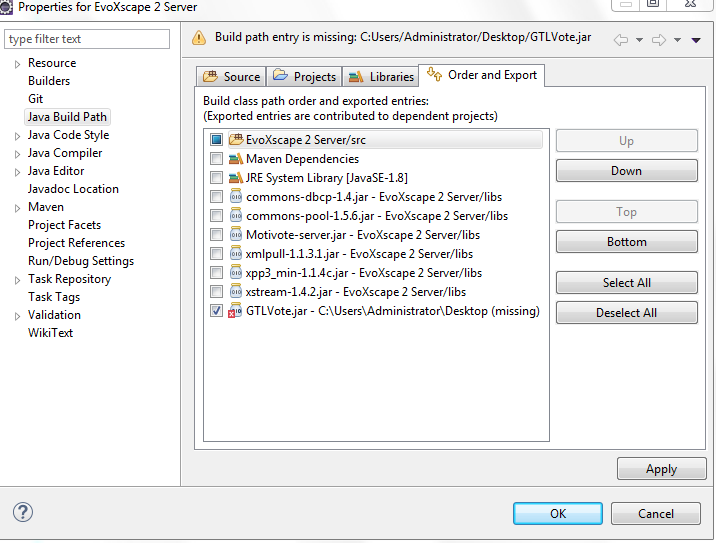
Task: Select the GTLVote.jar missing entry text
Action: [x=393, y=311]
